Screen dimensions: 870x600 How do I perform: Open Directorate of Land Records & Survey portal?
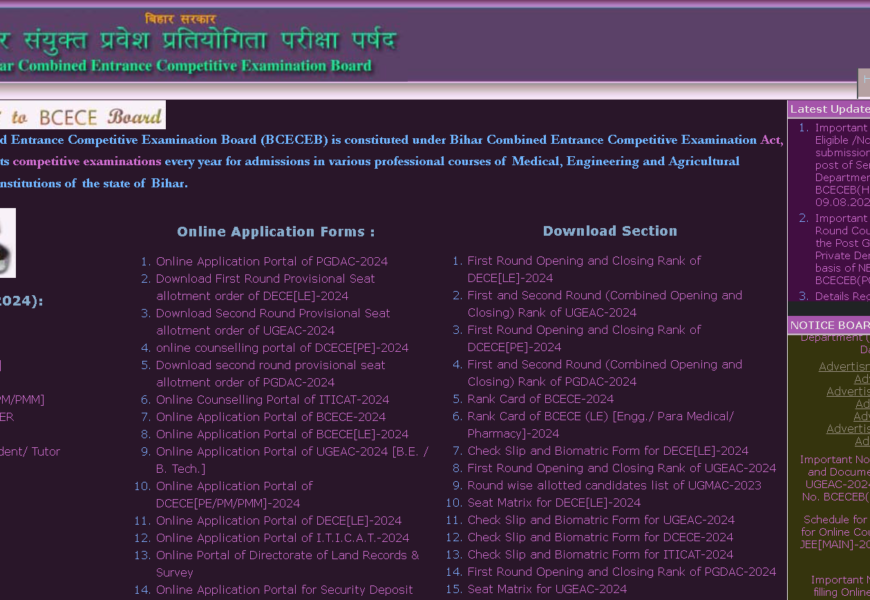click(287, 555)
